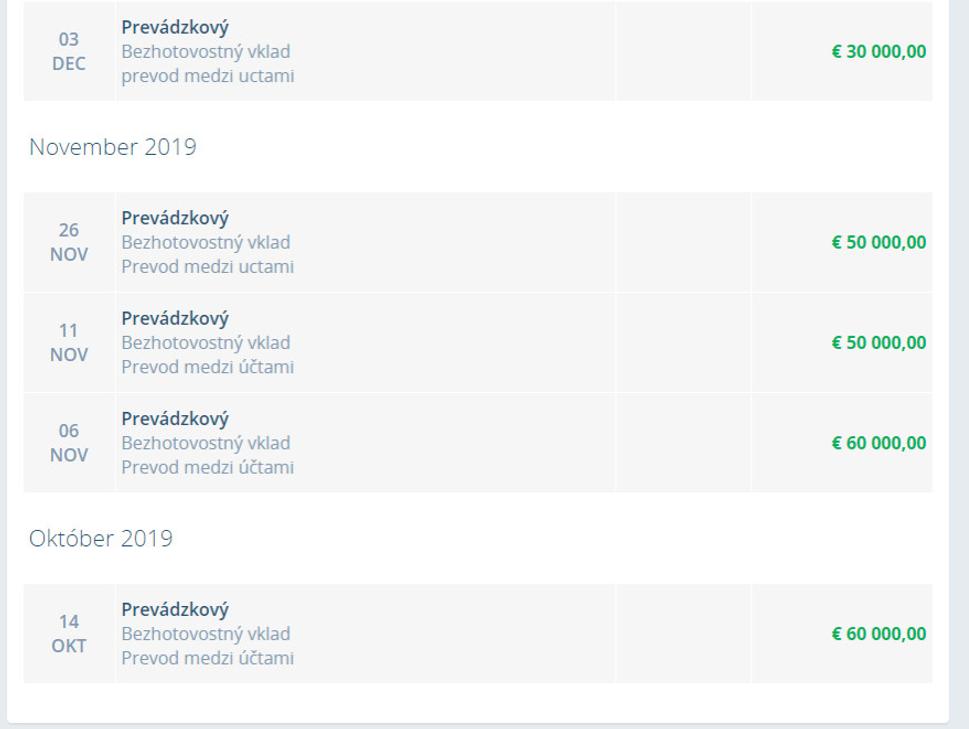Click the 11 NOV date cell
The height and width of the screenshot is (729, 969).
(69, 342)
